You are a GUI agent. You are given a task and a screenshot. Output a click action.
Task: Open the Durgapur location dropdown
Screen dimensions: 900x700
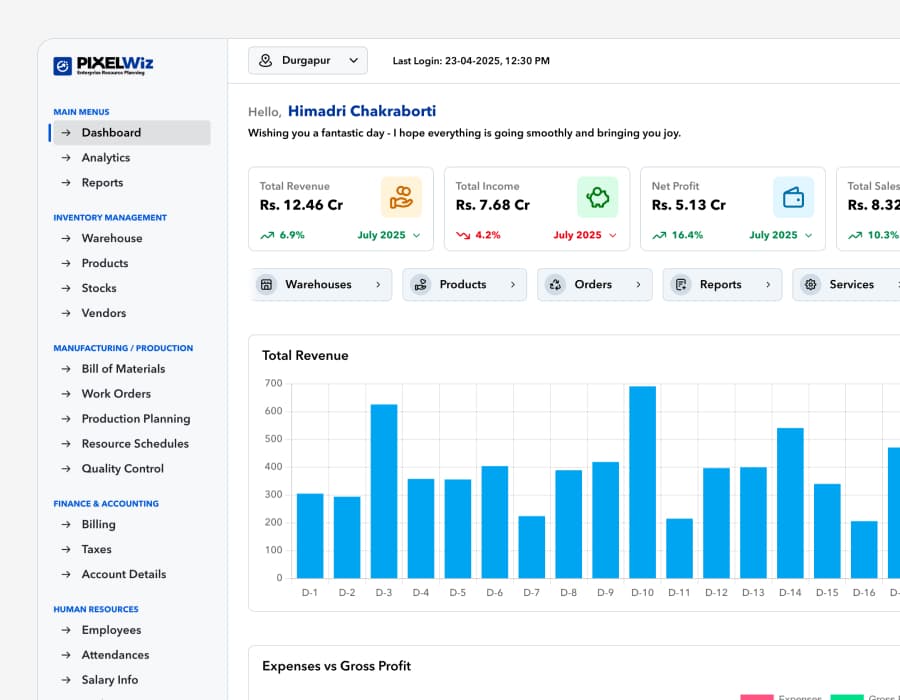[x=308, y=60]
